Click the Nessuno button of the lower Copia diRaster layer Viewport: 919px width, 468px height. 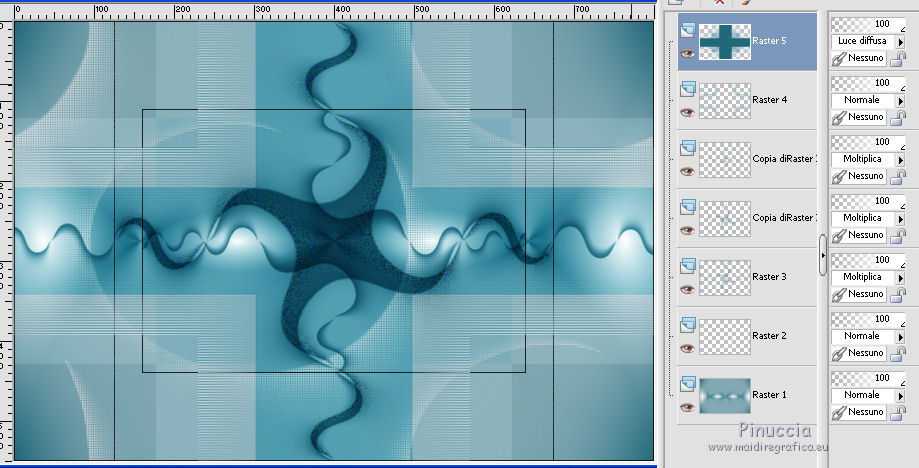[859, 235]
